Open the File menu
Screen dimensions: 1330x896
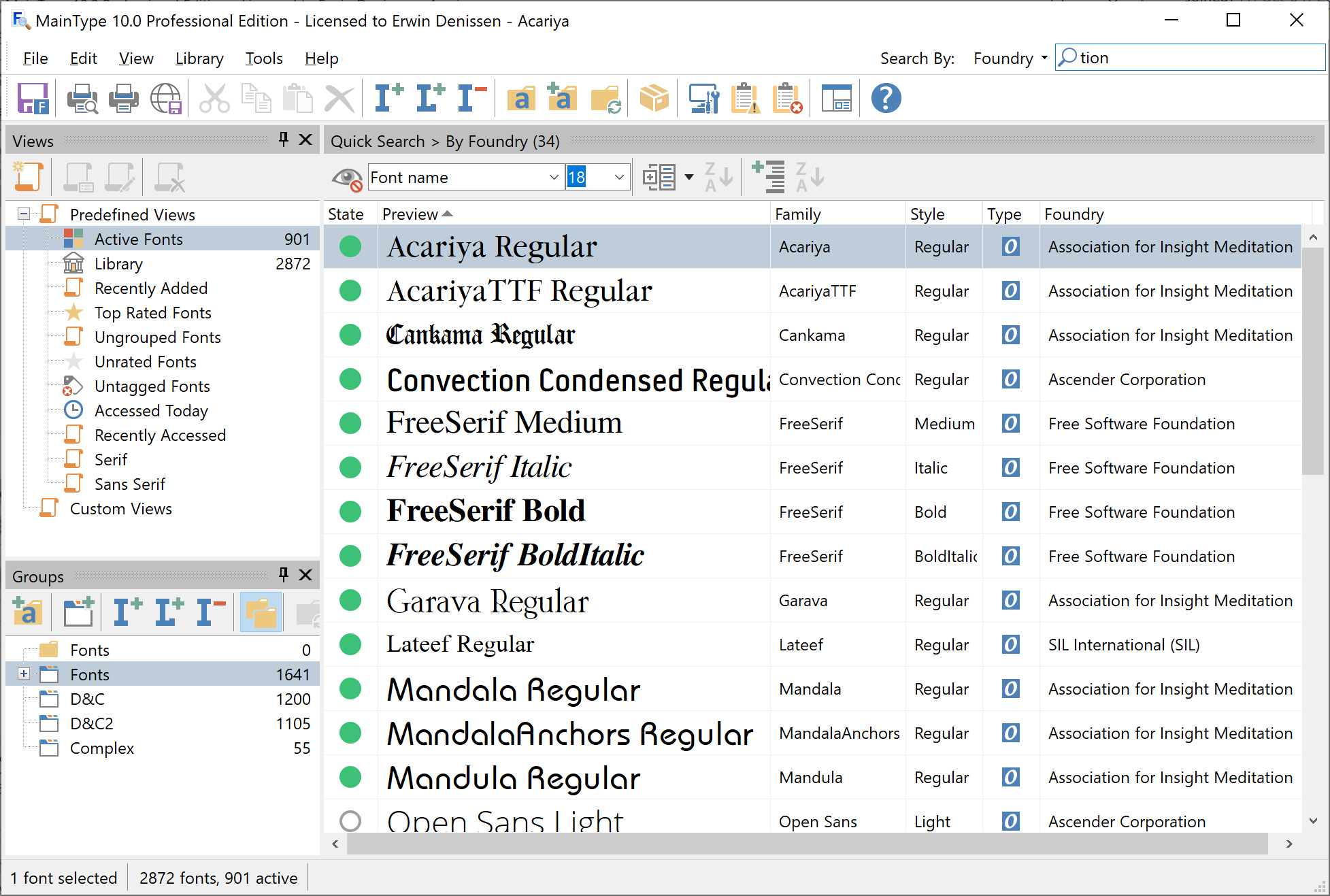[x=35, y=59]
